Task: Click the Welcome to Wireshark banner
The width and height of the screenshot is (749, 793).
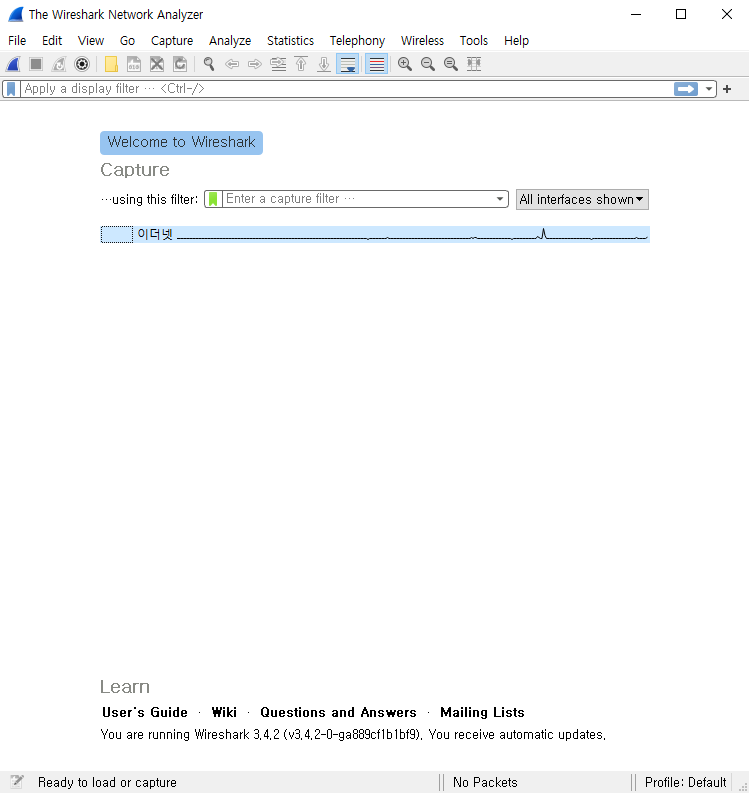Action: (x=181, y=143)
